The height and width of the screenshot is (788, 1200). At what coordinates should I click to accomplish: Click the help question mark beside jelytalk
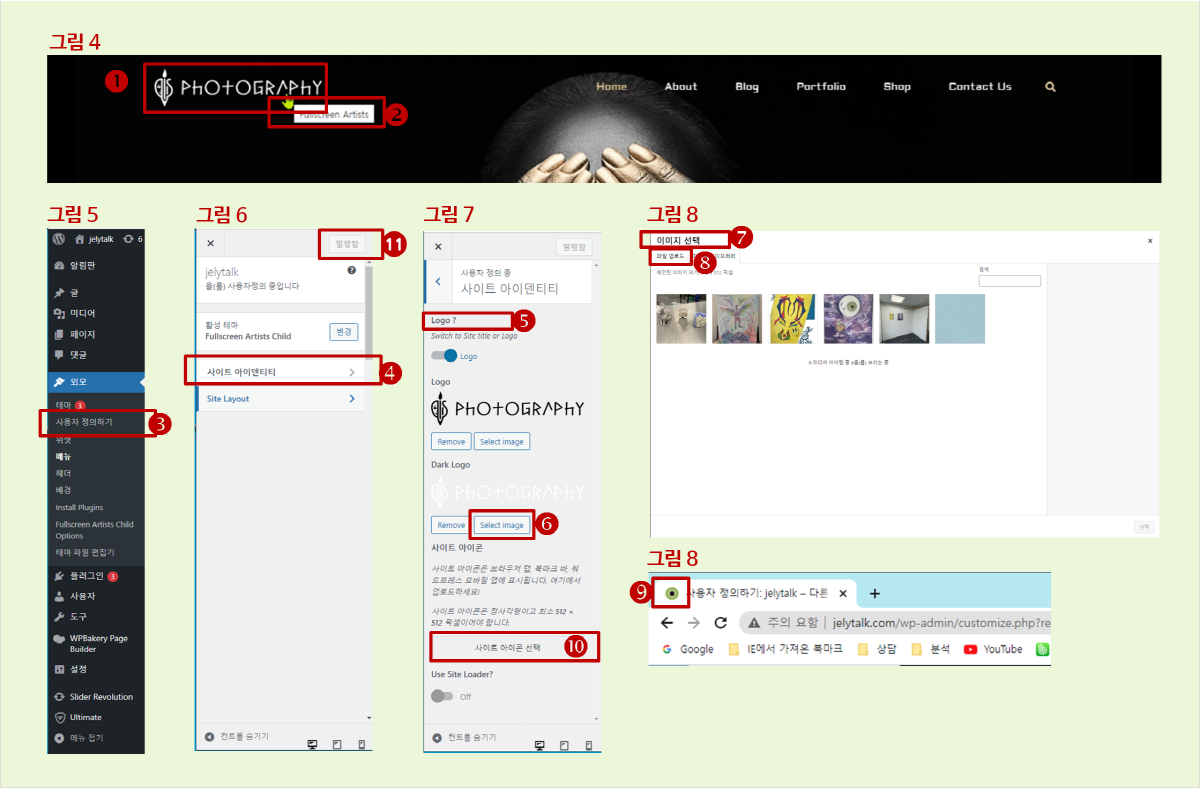[x=351, y=271]
